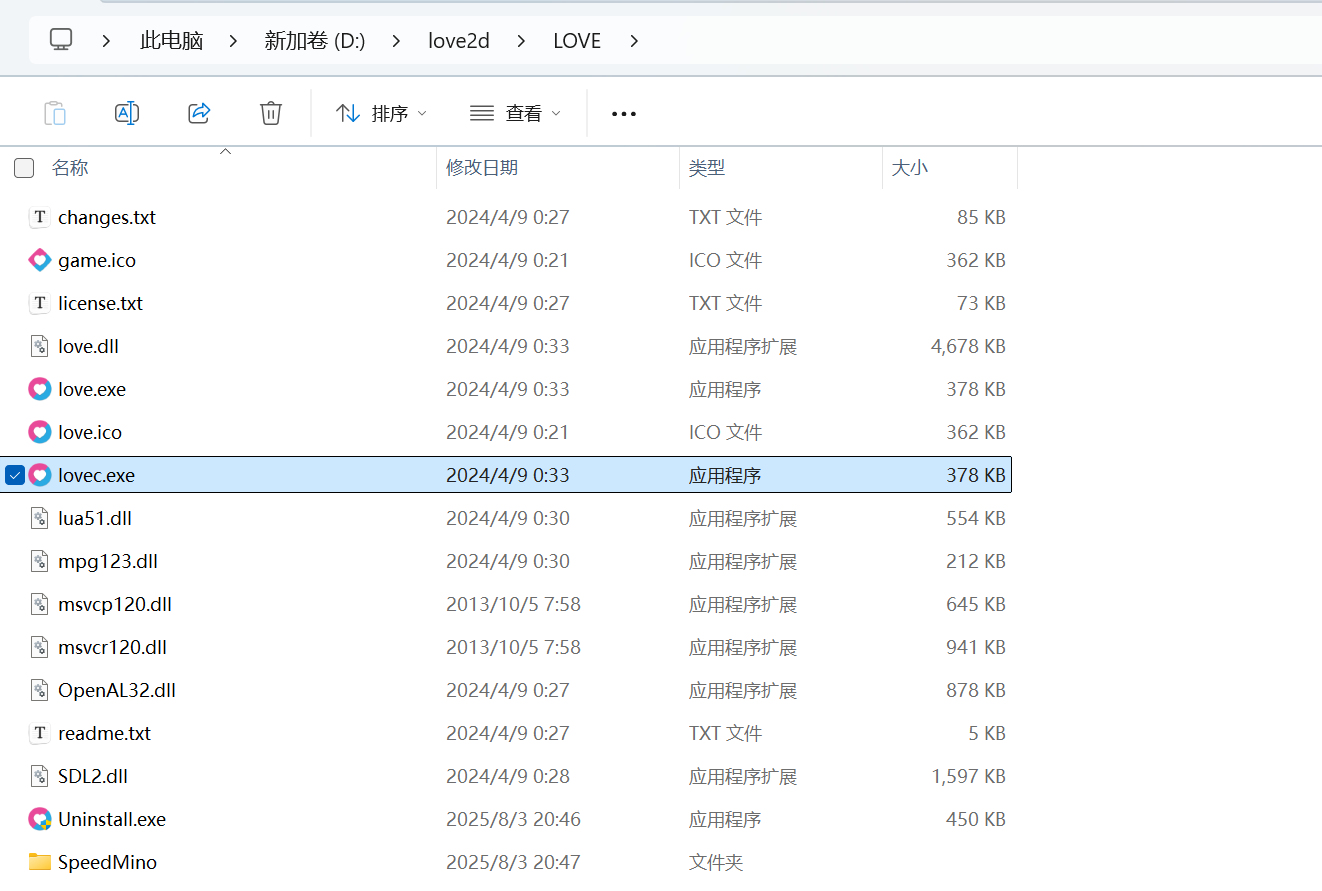Select the file name readme.txt
Screen dimensions: 1322x891
104,733
